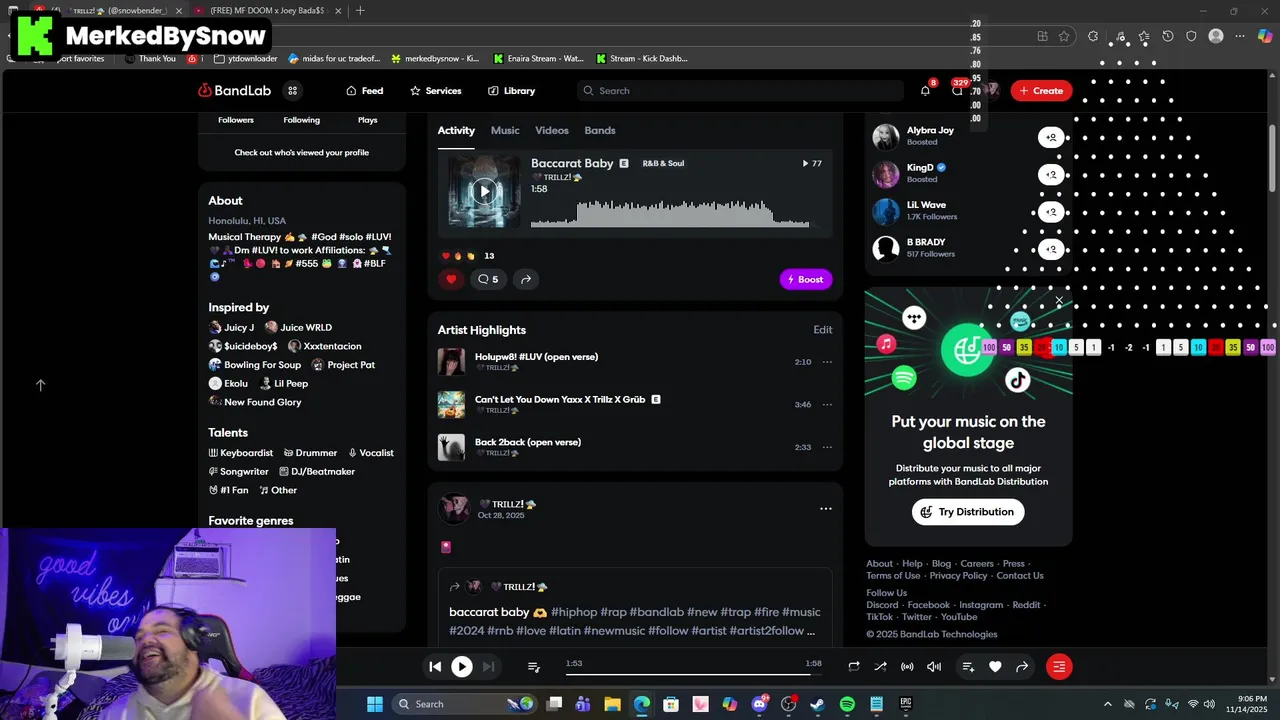1280x720 pixels.
Task: Open options for Holupw8! #LUV track
Action: (x=827, y=362)
